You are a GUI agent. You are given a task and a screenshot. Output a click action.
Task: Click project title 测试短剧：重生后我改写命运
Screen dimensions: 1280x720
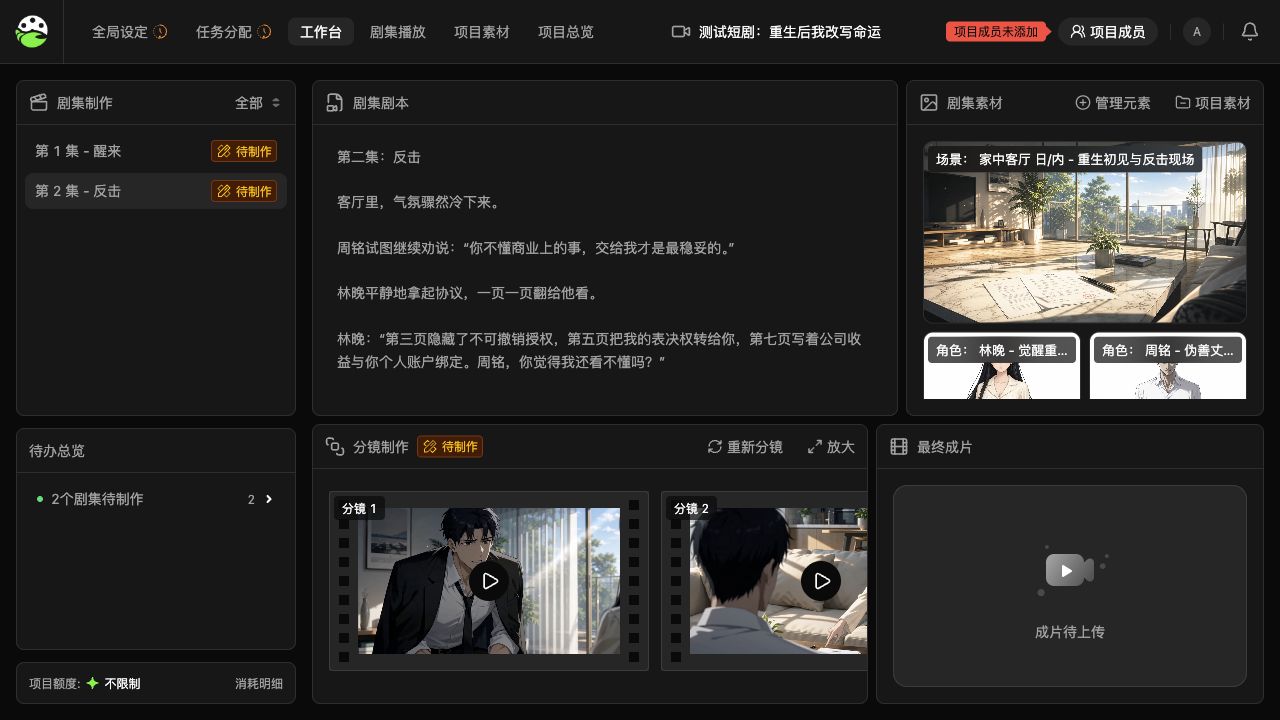[x=790, y=32]
